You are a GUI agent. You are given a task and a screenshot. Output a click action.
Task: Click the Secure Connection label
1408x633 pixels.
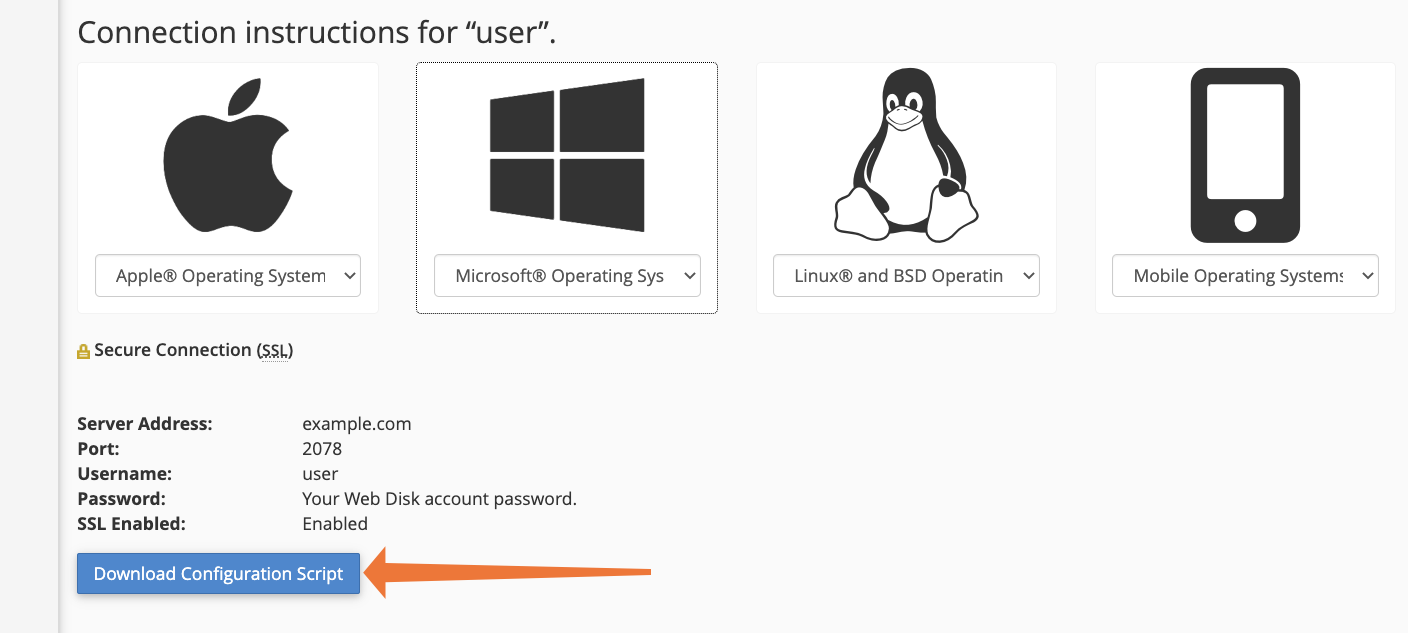[172, 350]
